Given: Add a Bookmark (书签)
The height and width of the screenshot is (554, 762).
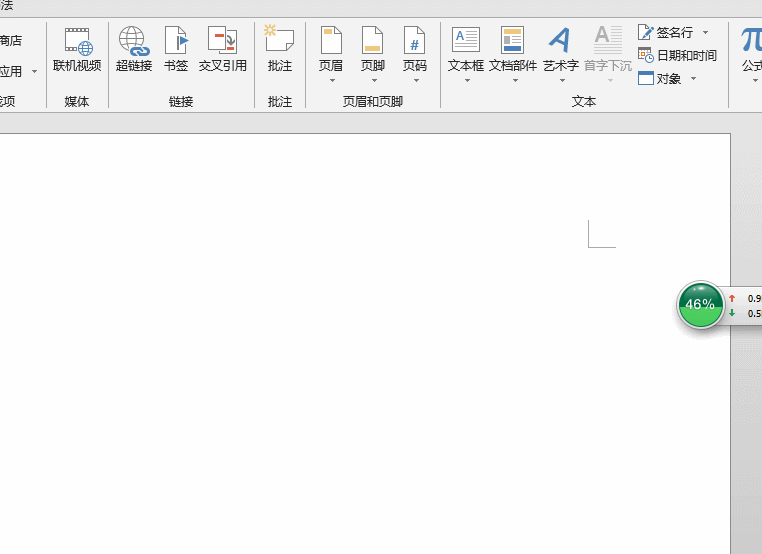Looking at the screenshot, I should tap(176, 48).
